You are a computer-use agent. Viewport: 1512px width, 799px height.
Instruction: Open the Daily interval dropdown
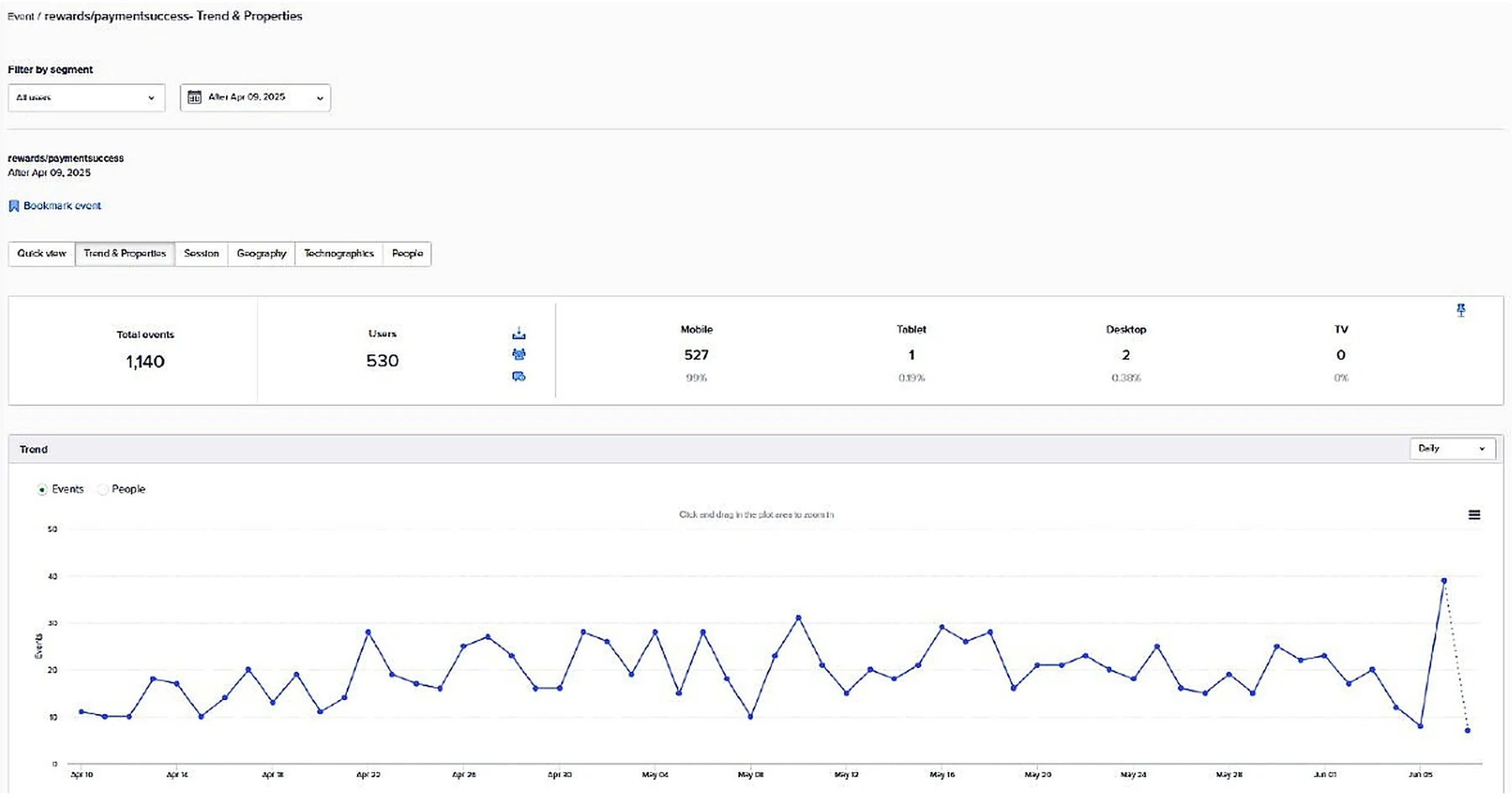[x=1452, y=449]
